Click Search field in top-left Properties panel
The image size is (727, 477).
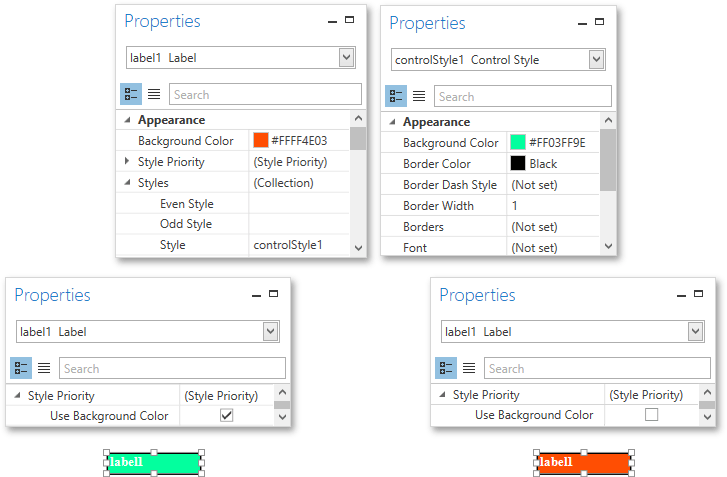[265, 94]
